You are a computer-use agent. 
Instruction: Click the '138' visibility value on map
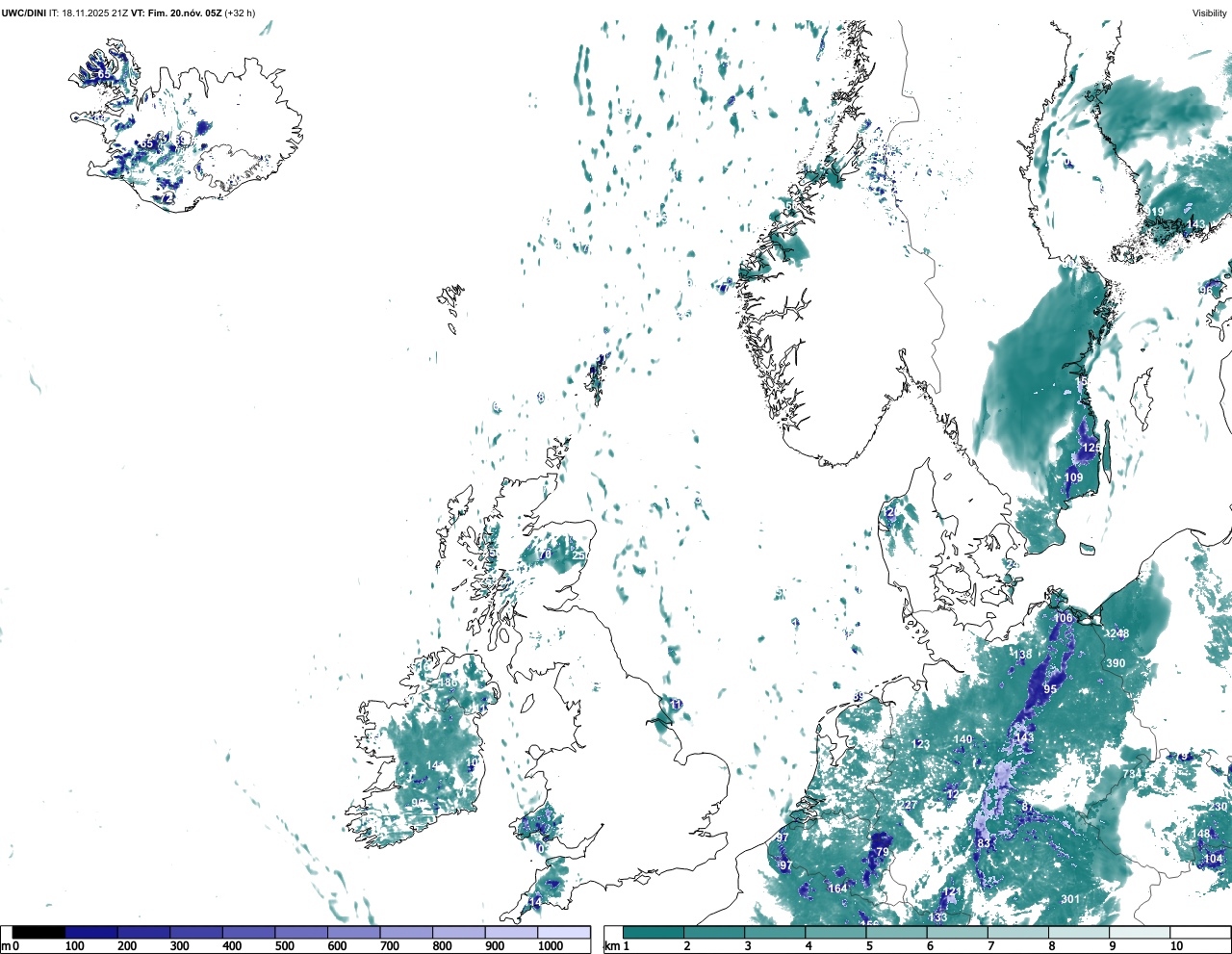(x=1023, y=655)
